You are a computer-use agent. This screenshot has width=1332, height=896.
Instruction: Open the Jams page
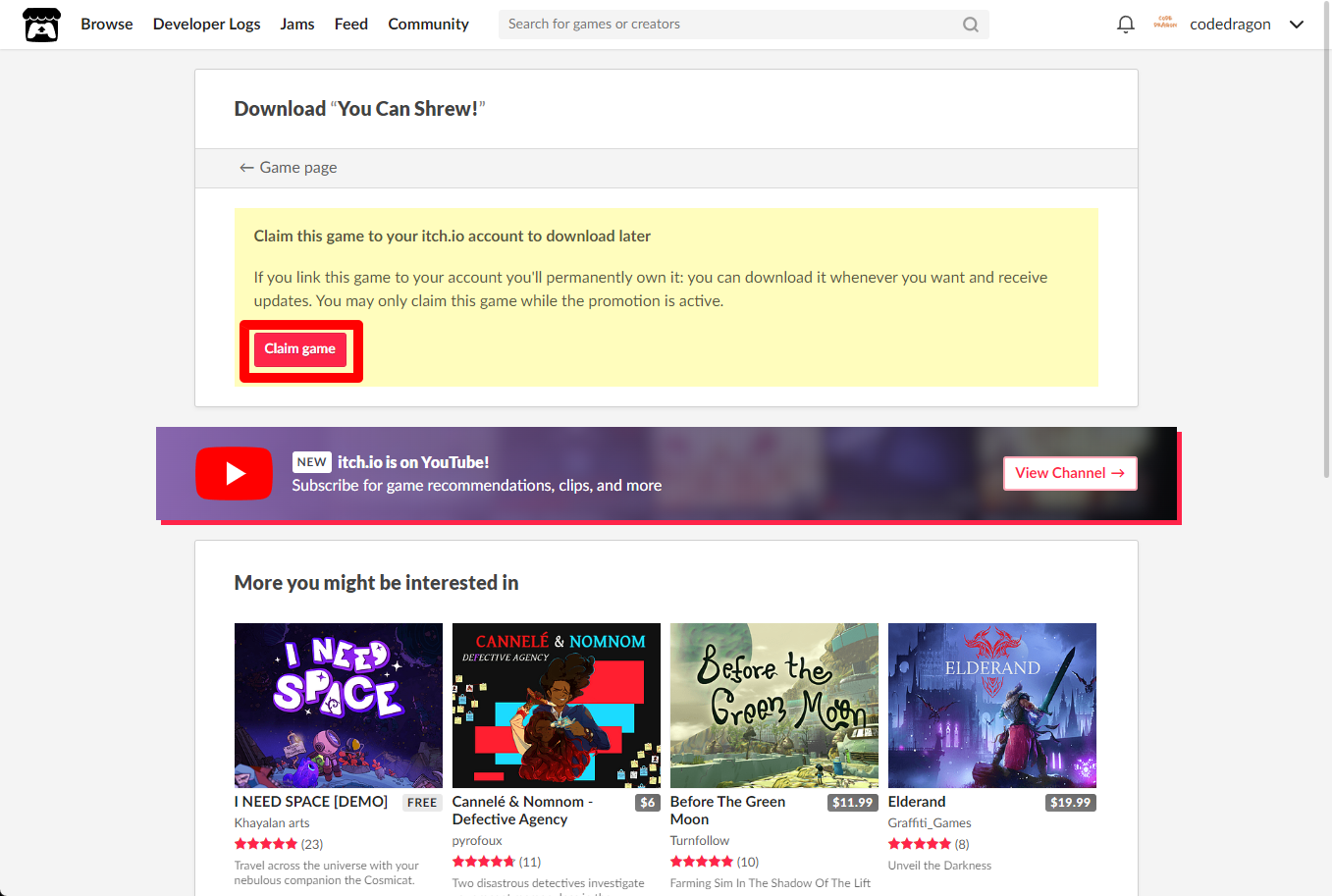point(297,25)
